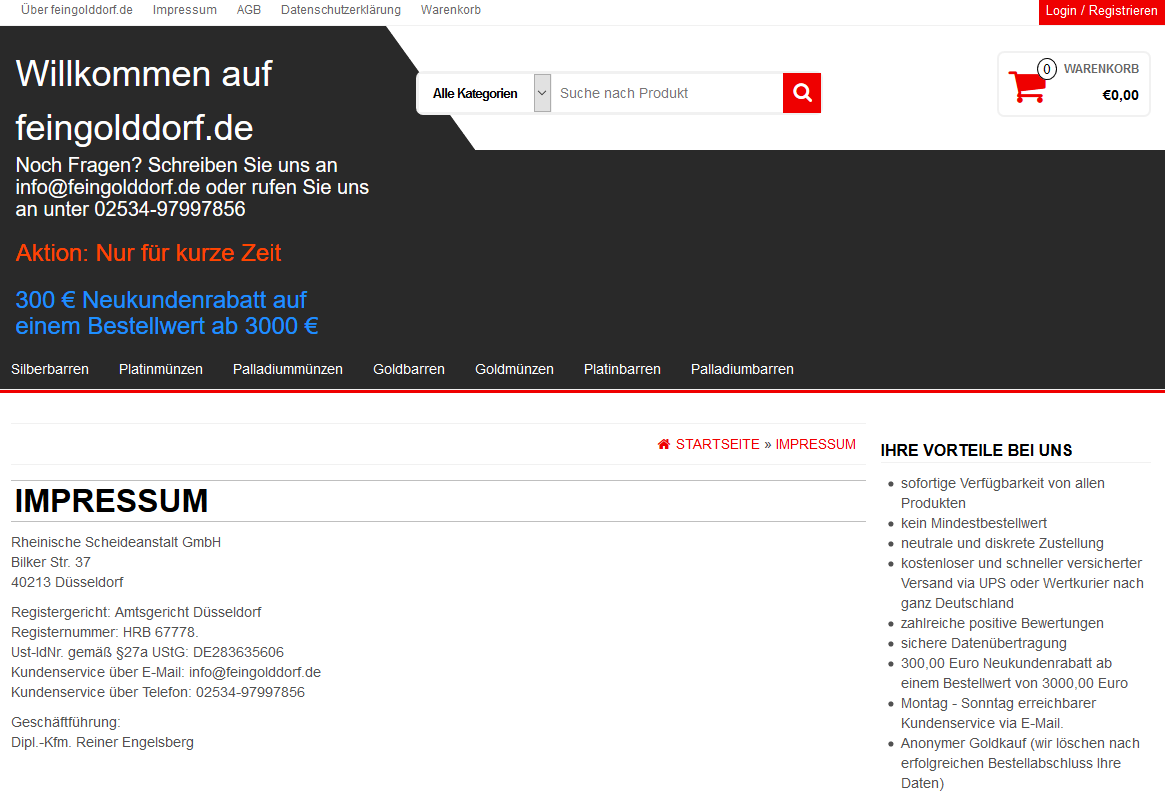Open the Palladiumbarren category
The height and width of the screenshot is (799, 1165).
(x=742, y=369)
